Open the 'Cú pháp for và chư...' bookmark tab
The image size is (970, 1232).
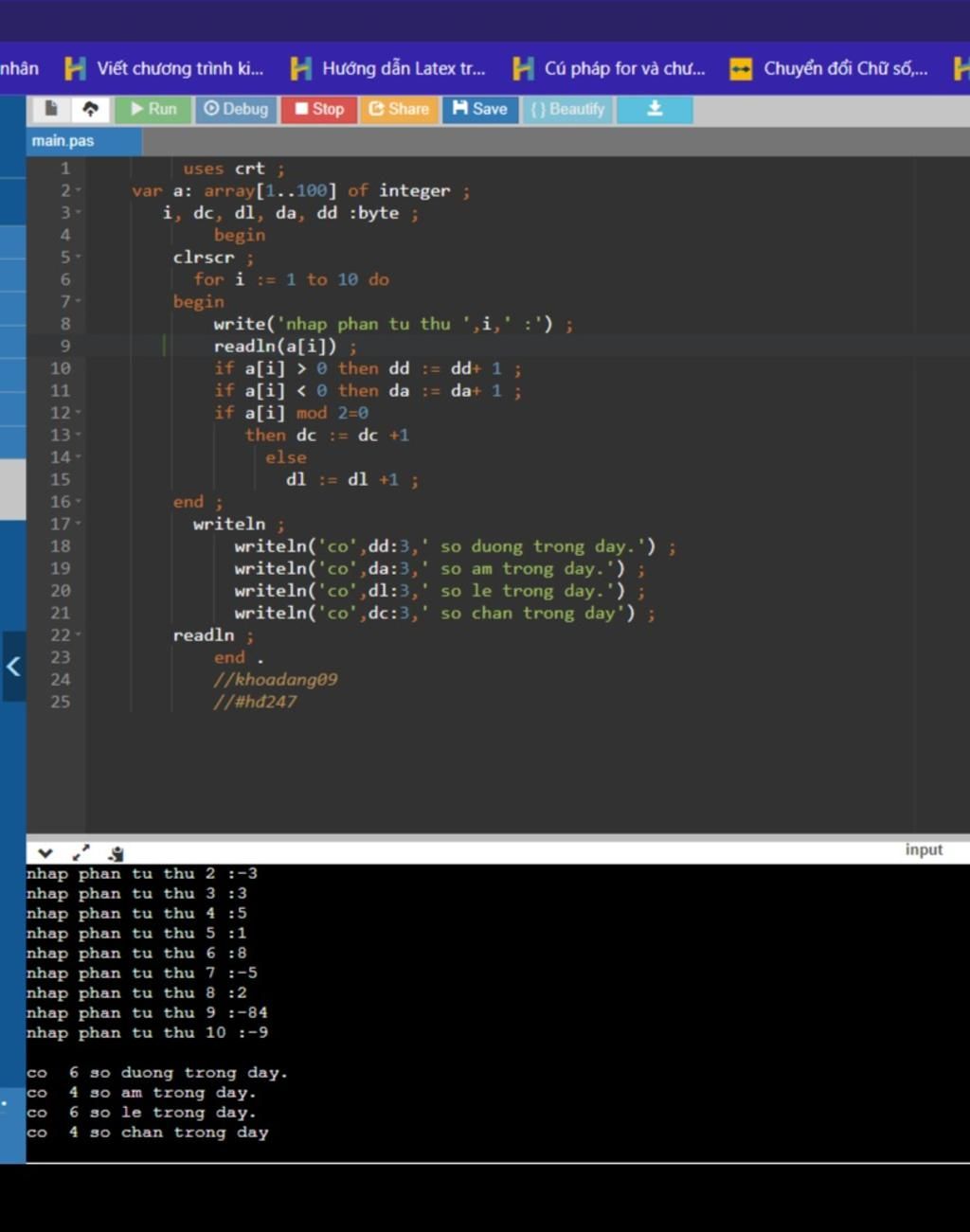pyautogui.click(x=609, y=68)
